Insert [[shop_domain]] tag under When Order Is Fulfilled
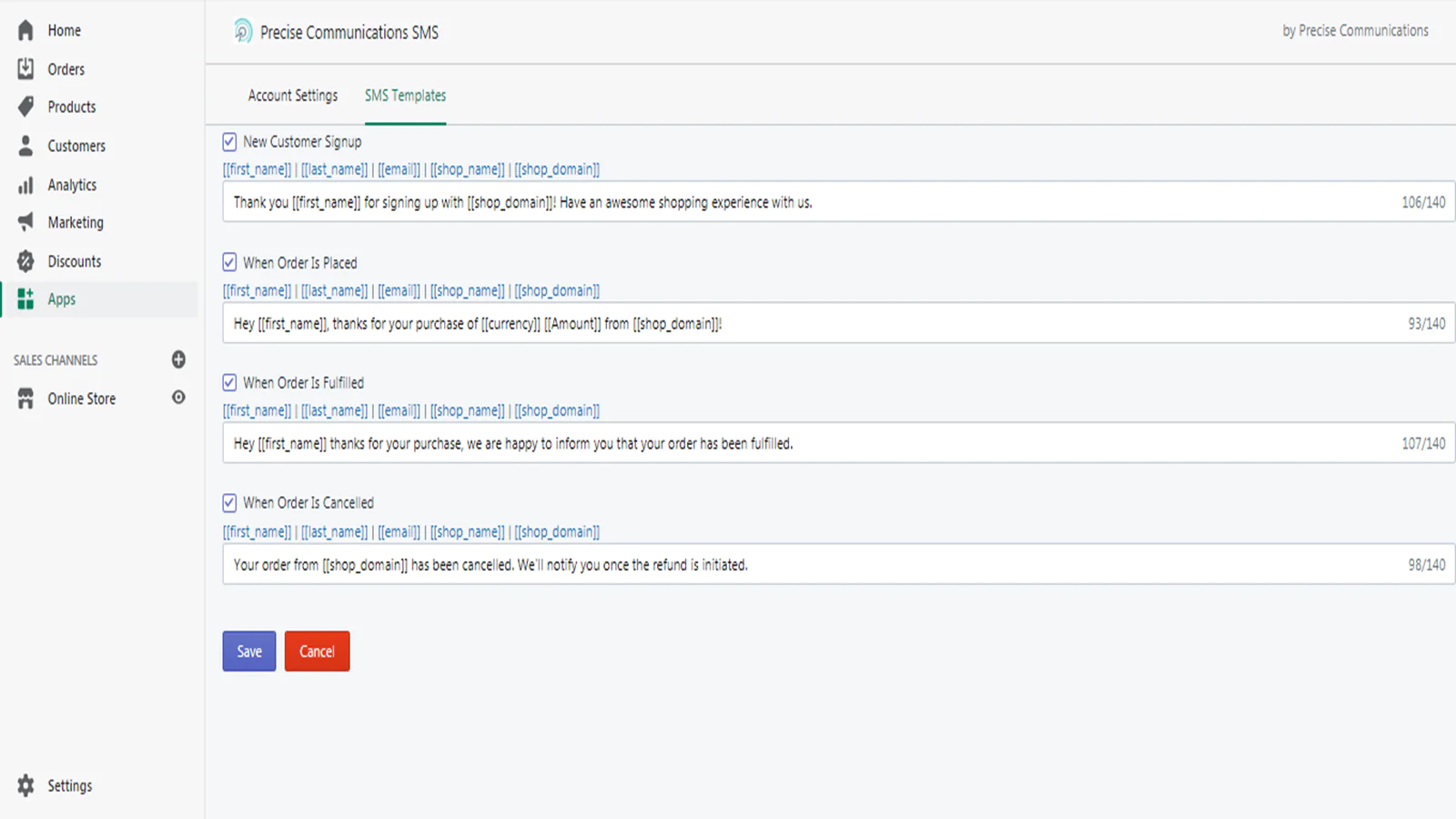 pos(557,410)
